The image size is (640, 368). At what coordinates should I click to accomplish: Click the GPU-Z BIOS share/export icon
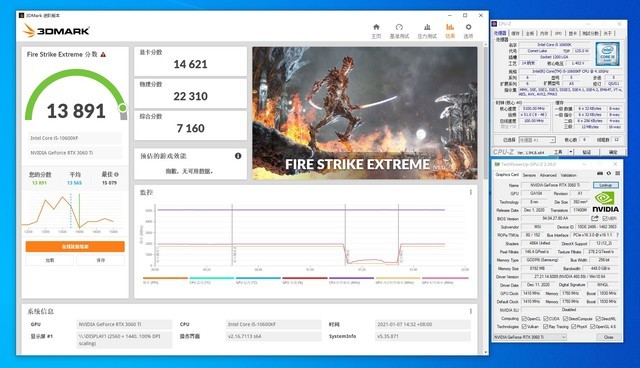click(x=595, y=219)
